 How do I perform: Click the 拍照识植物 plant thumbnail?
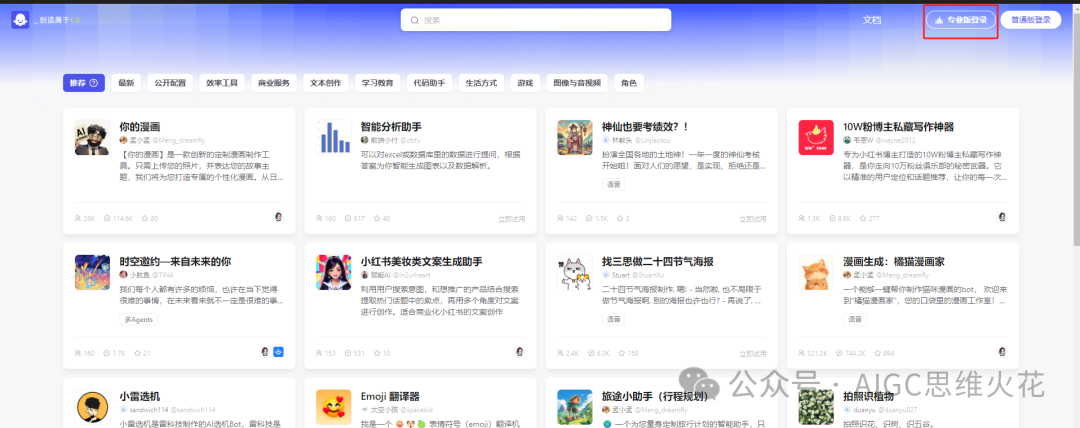click(x=816, y=407)
